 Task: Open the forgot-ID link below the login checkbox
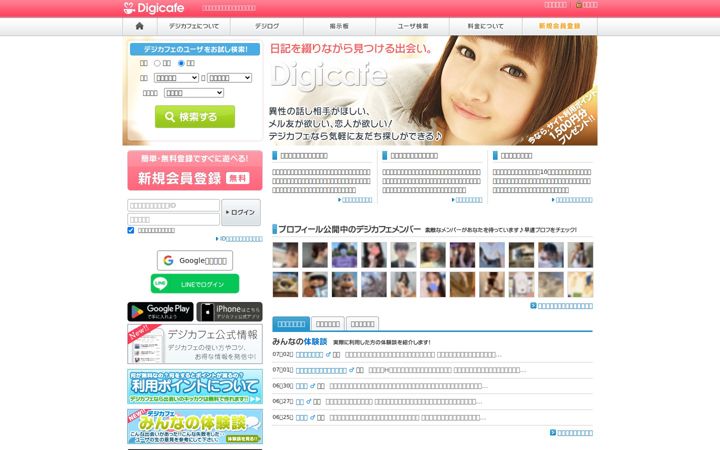241,239
